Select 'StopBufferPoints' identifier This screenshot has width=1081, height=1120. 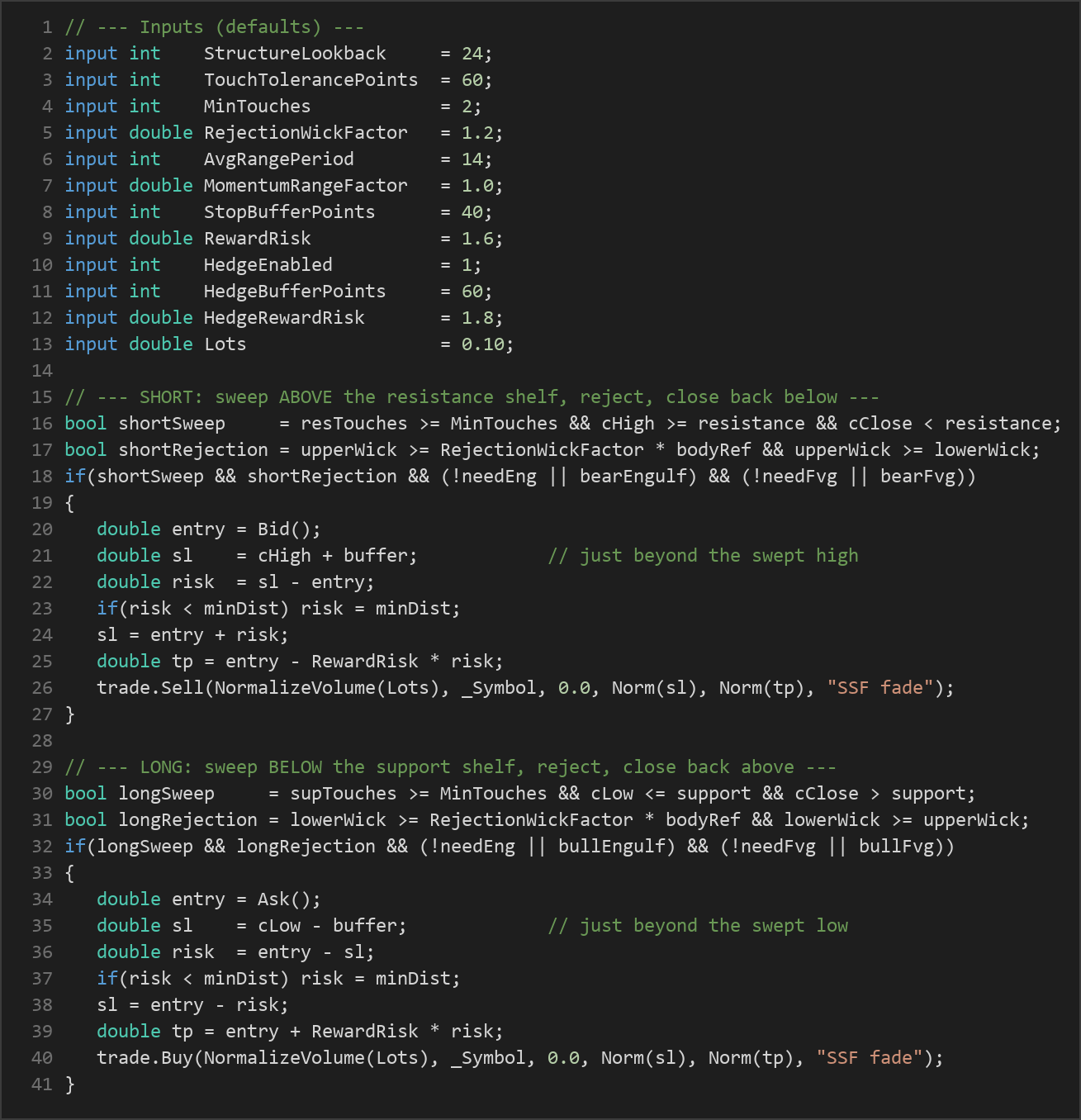coord(290,212)
